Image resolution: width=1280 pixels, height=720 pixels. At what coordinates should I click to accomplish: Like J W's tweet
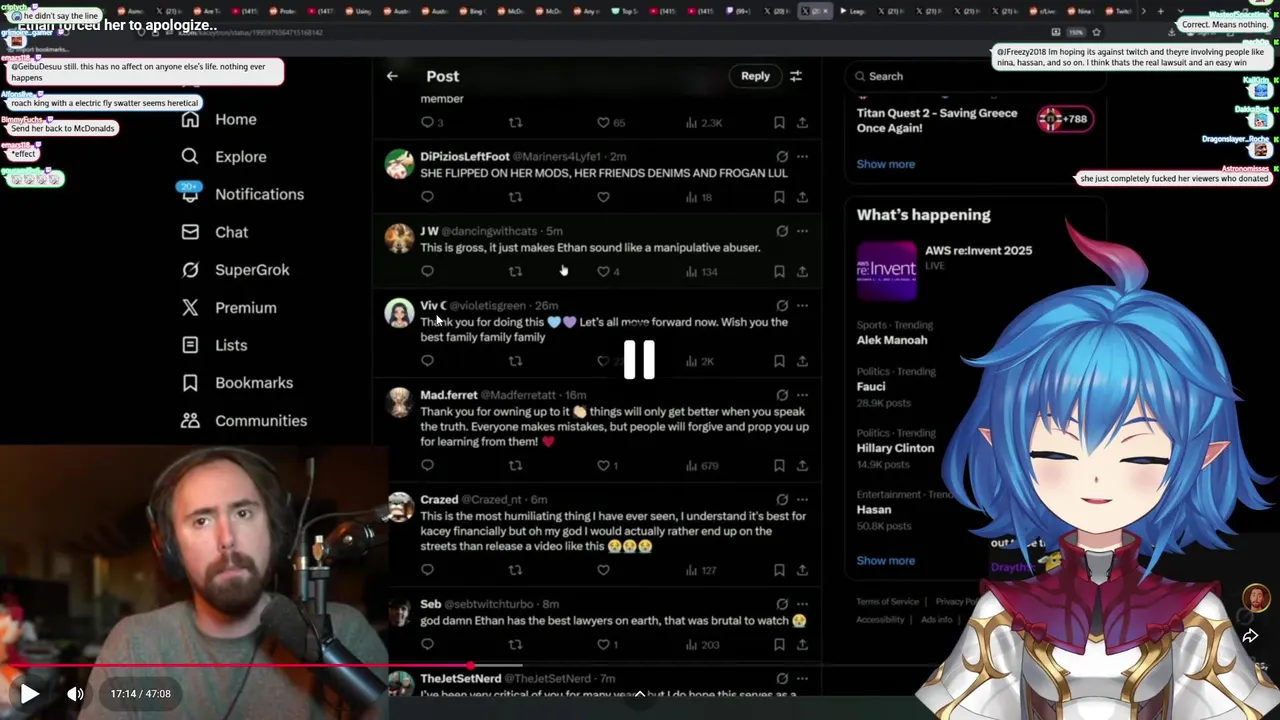pos(603,271)
